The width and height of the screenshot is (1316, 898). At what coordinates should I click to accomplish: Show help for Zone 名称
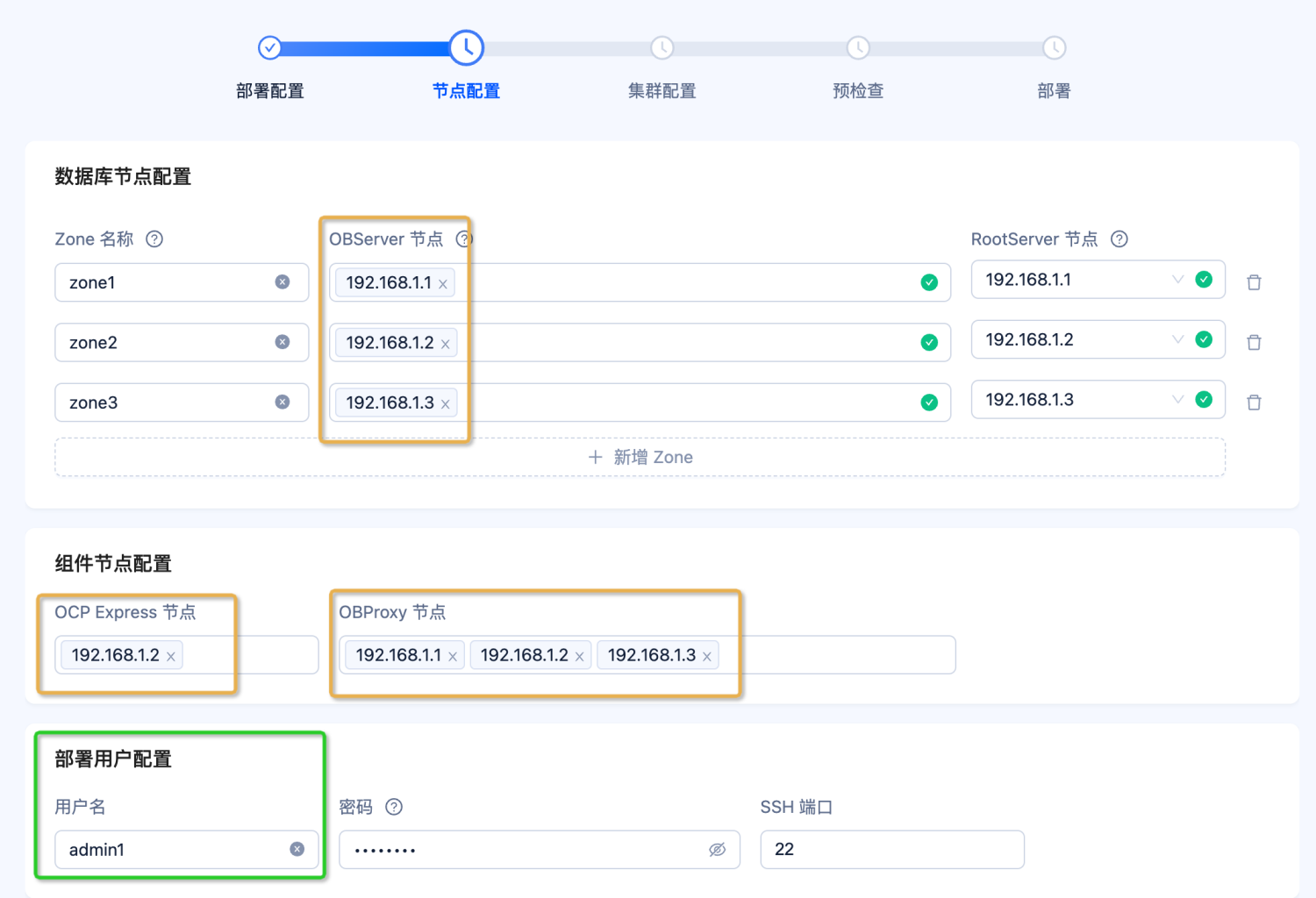tap(154, 239)
